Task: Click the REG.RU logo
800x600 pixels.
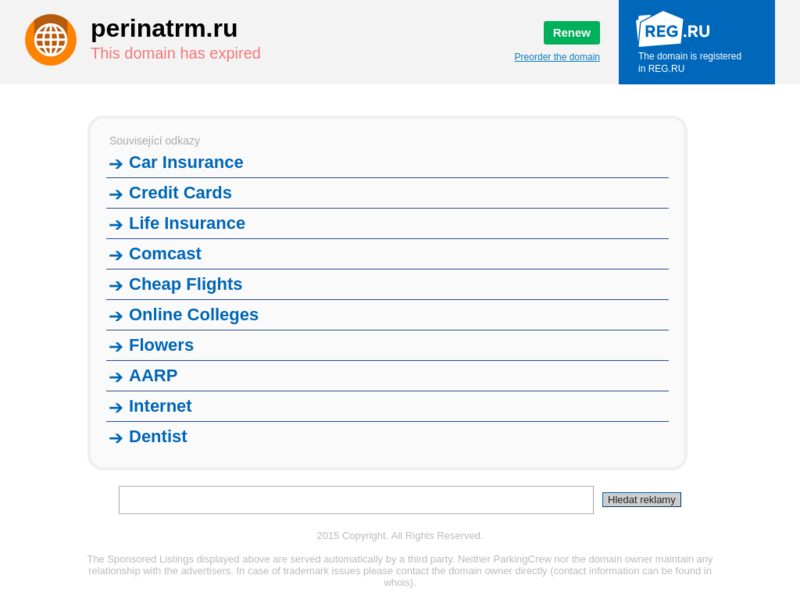Action: tap(673, 29)
